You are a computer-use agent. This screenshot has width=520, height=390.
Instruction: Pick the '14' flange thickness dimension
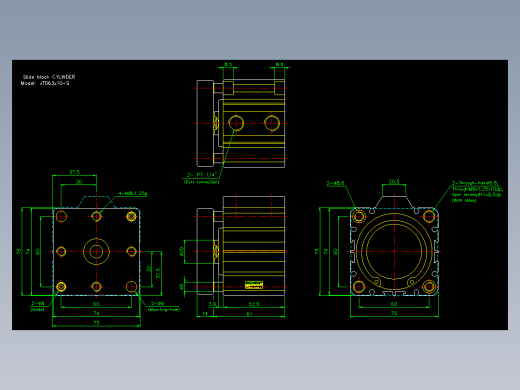pyautogui.click(x=205, y=313)
